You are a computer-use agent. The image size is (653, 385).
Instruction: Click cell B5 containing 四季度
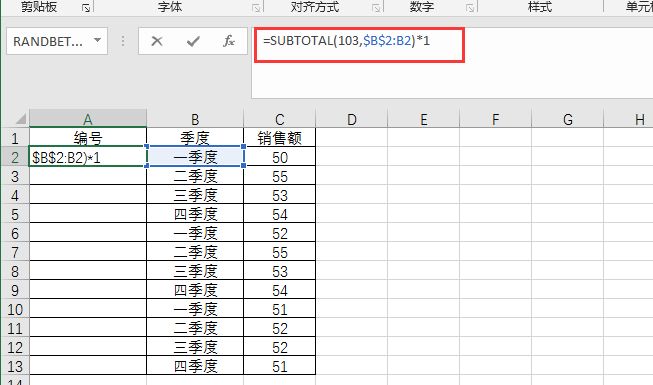click(x=195, y=214)
